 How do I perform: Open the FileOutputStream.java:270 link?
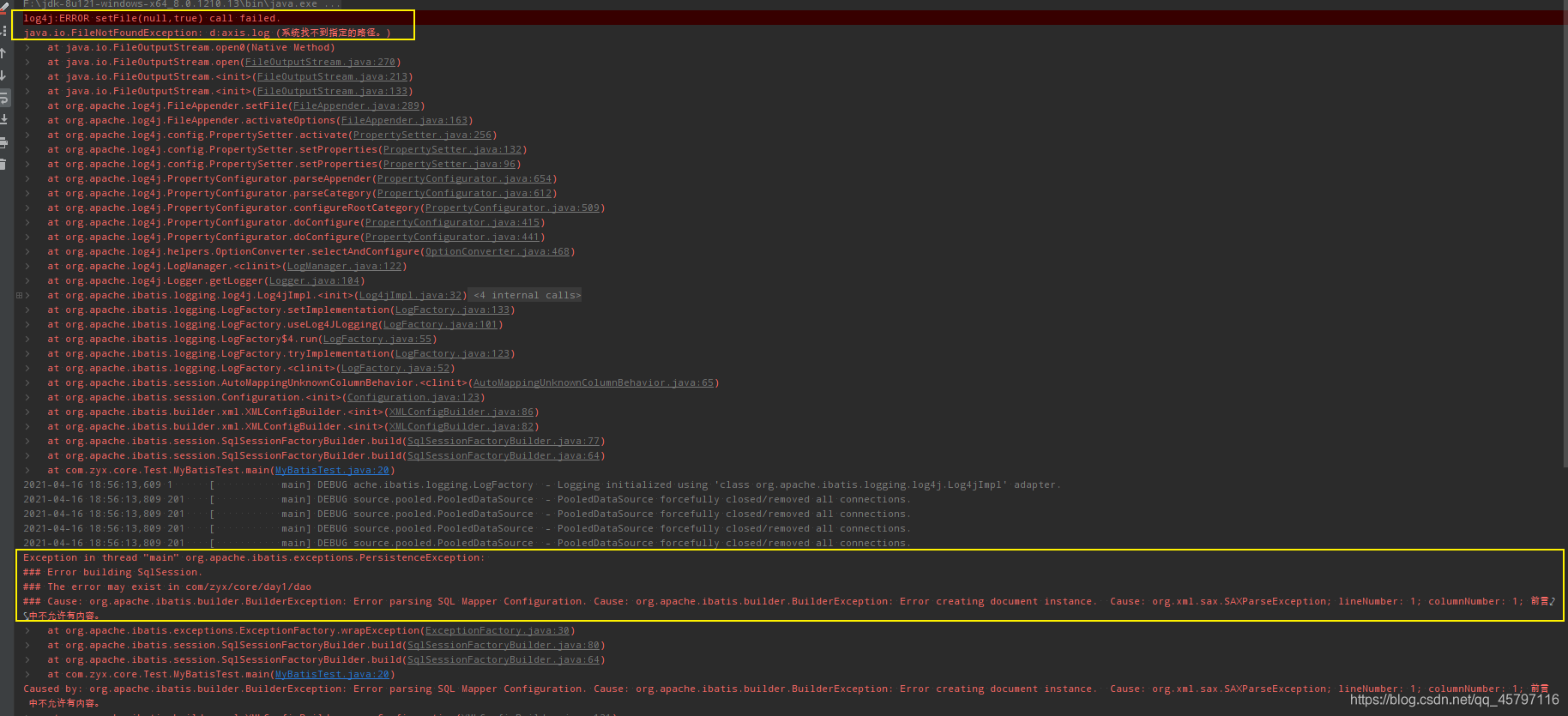[x=320, y=63]
